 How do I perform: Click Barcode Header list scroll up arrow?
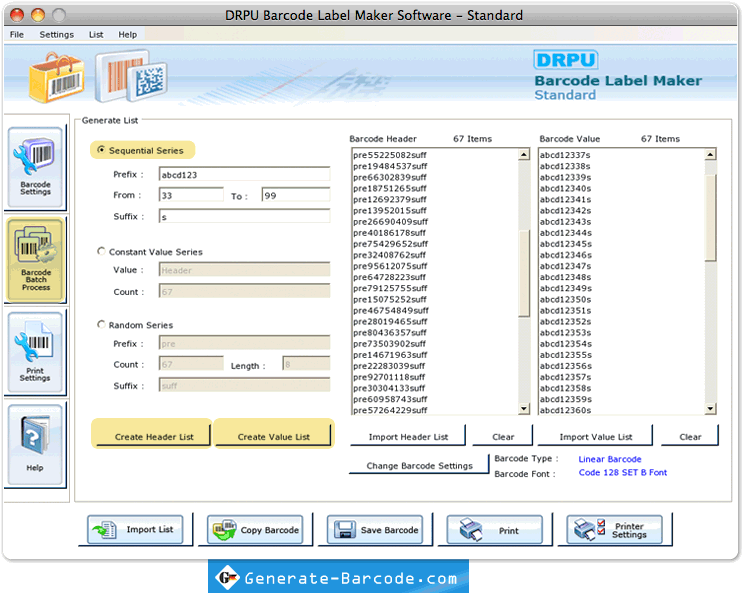524,154
